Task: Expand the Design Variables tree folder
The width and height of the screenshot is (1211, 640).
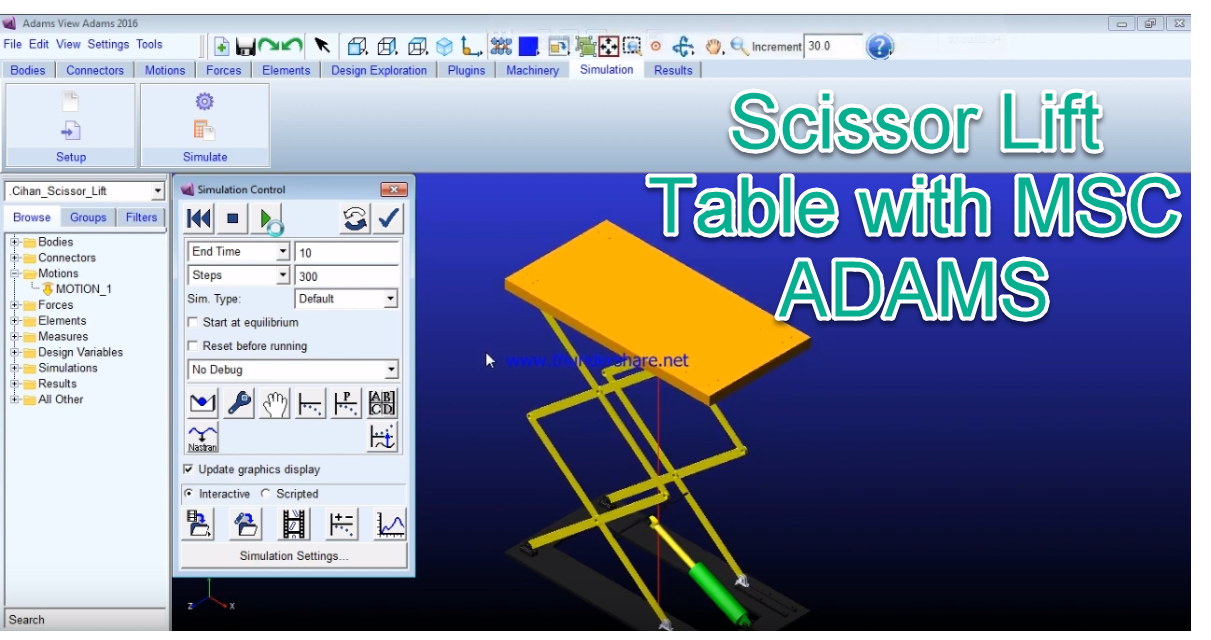Action: [x=15, y=352]
